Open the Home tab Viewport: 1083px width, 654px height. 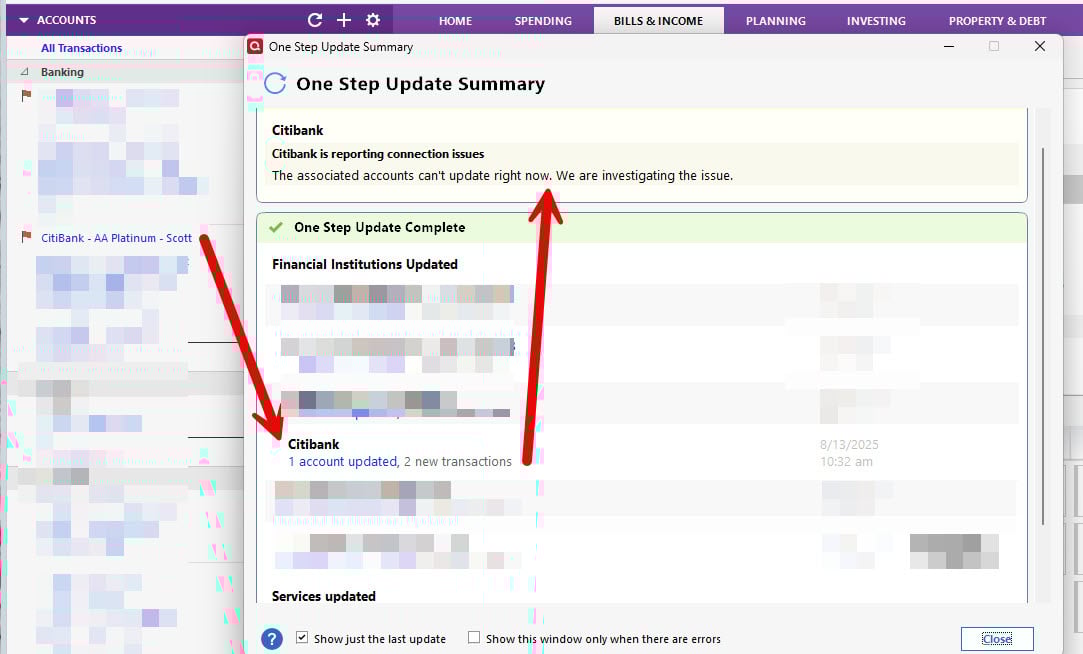[x=456, y=21]
